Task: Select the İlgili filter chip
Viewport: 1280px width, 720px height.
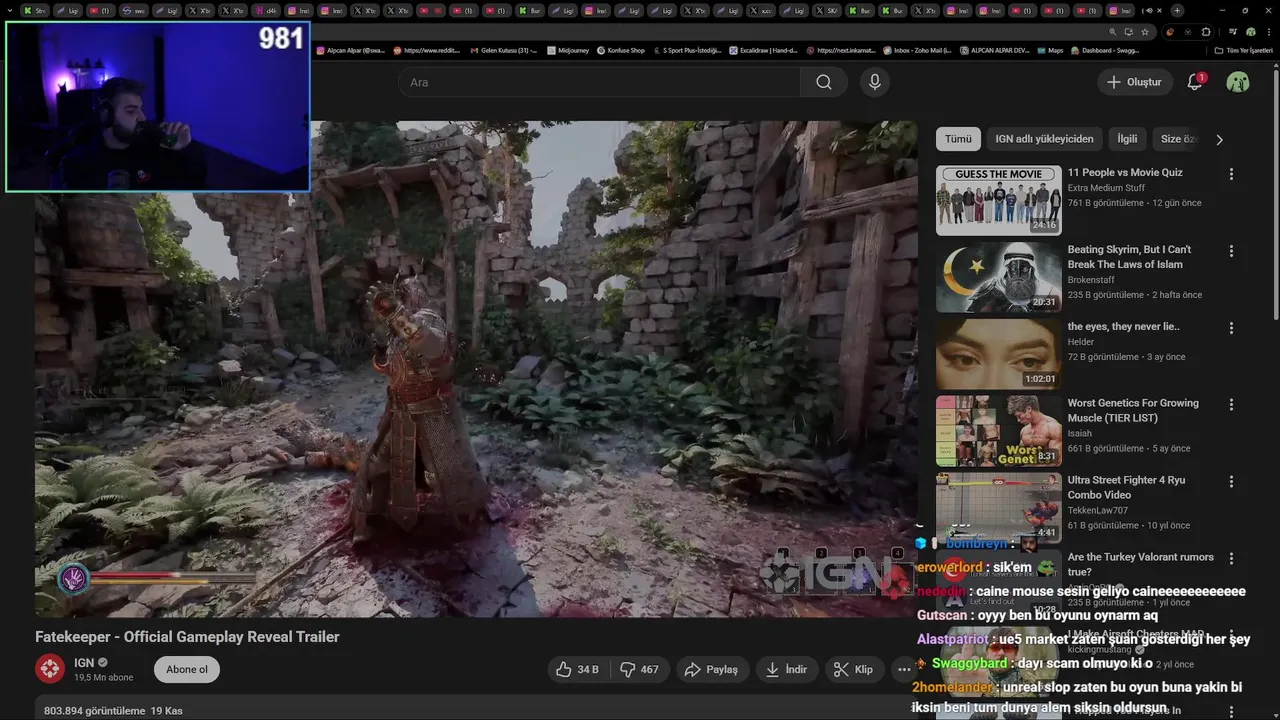Action: point(1127,139)
